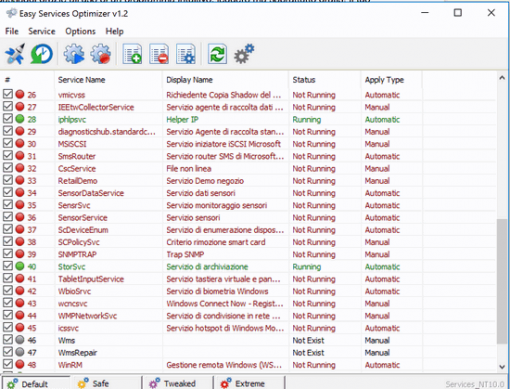Click display name 'Servizio di biometria Windows'
Viewport: 510px width, 389px height.
(x=217, y=291)
